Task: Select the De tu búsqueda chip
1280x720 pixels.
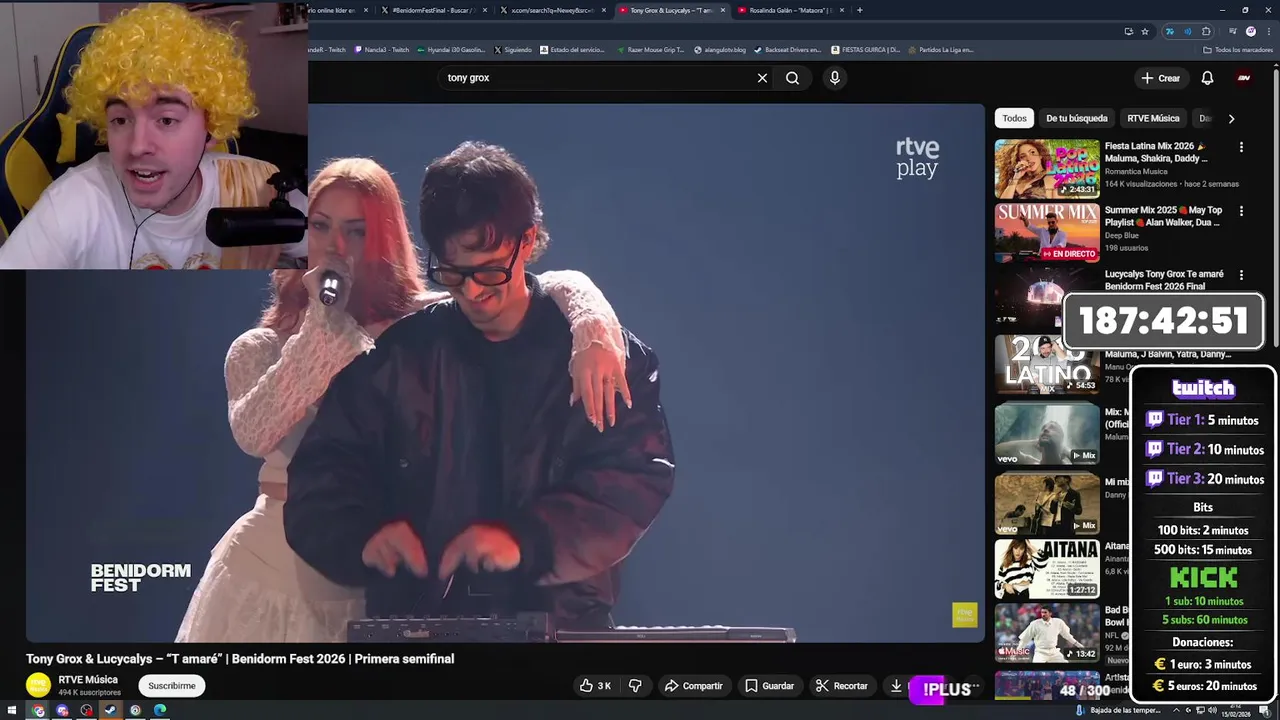Action: pos(1076,118)
